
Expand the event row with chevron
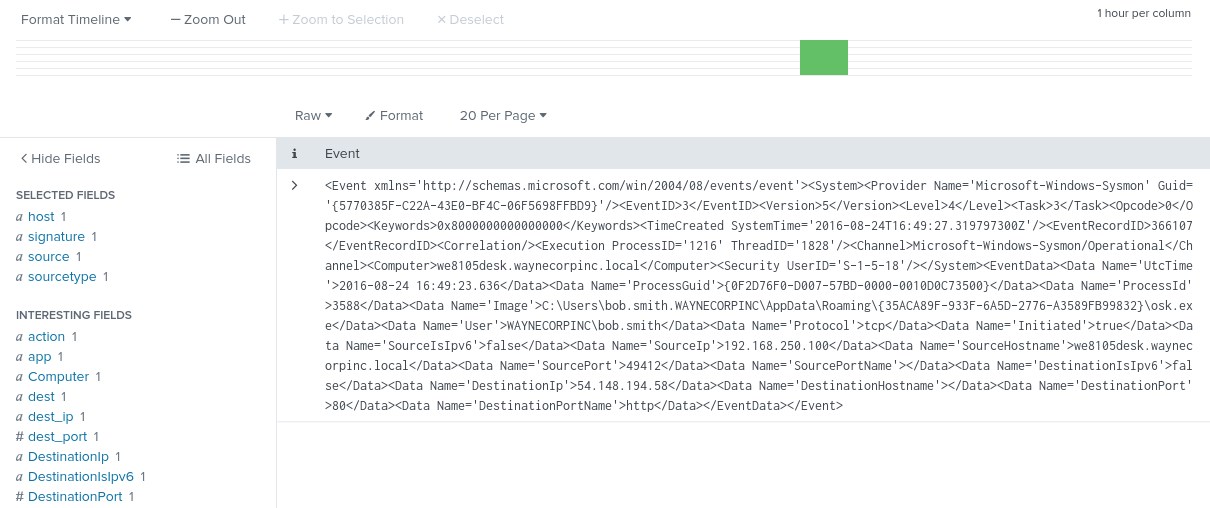(x=294, y=185)
